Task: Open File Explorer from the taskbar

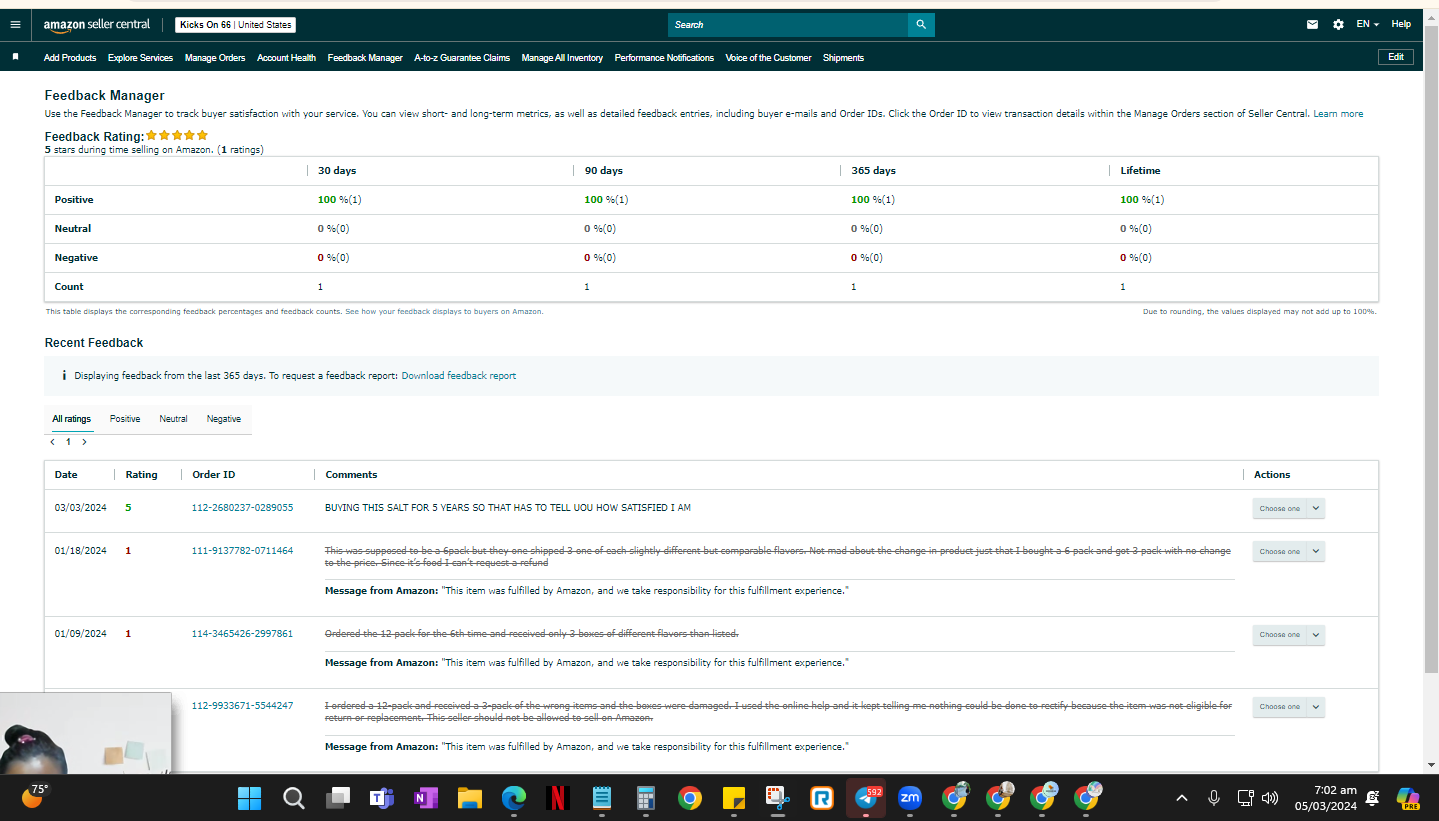Action: coord(470,798)
